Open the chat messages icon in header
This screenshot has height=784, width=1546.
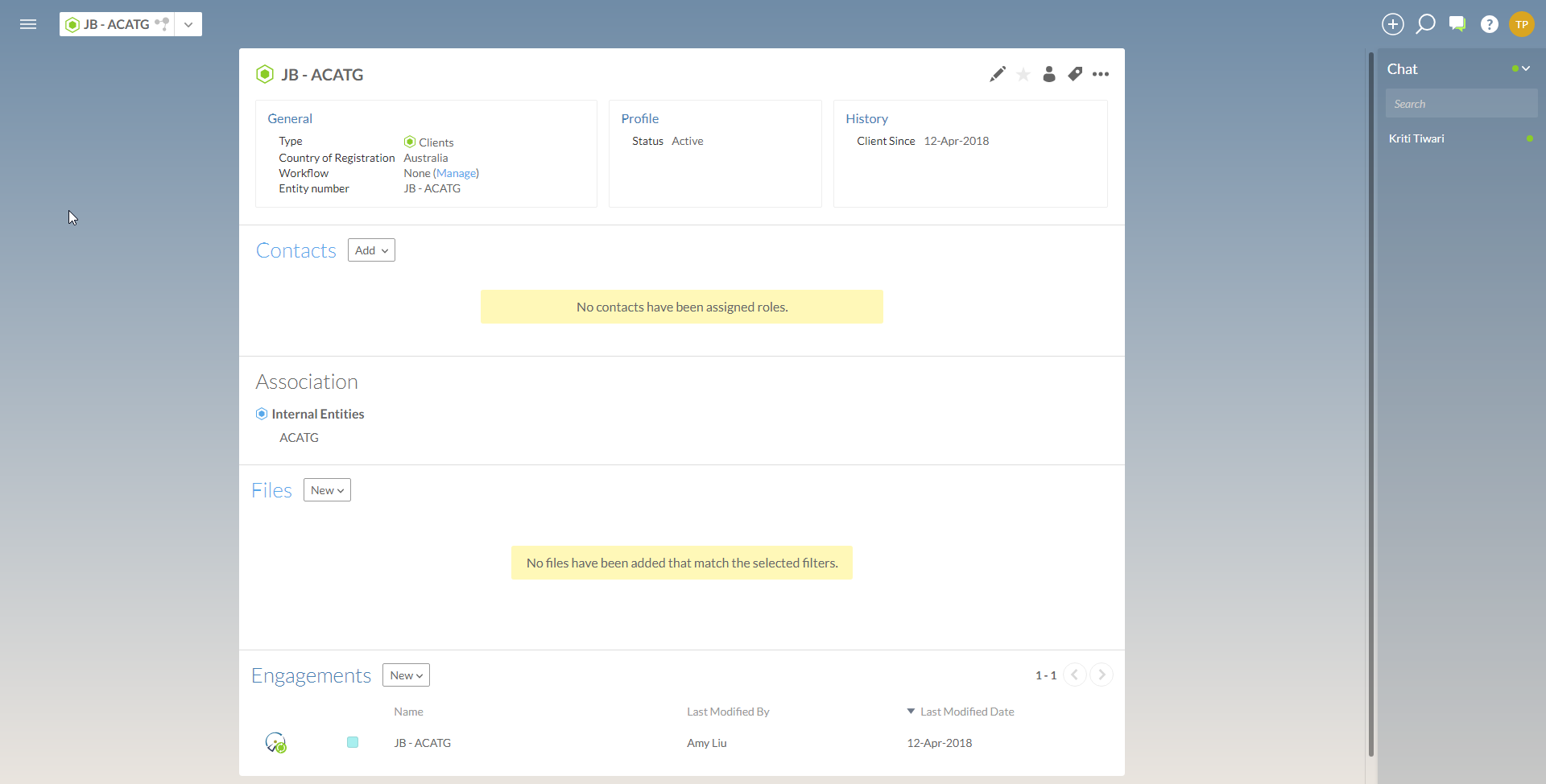(1457, 24)
